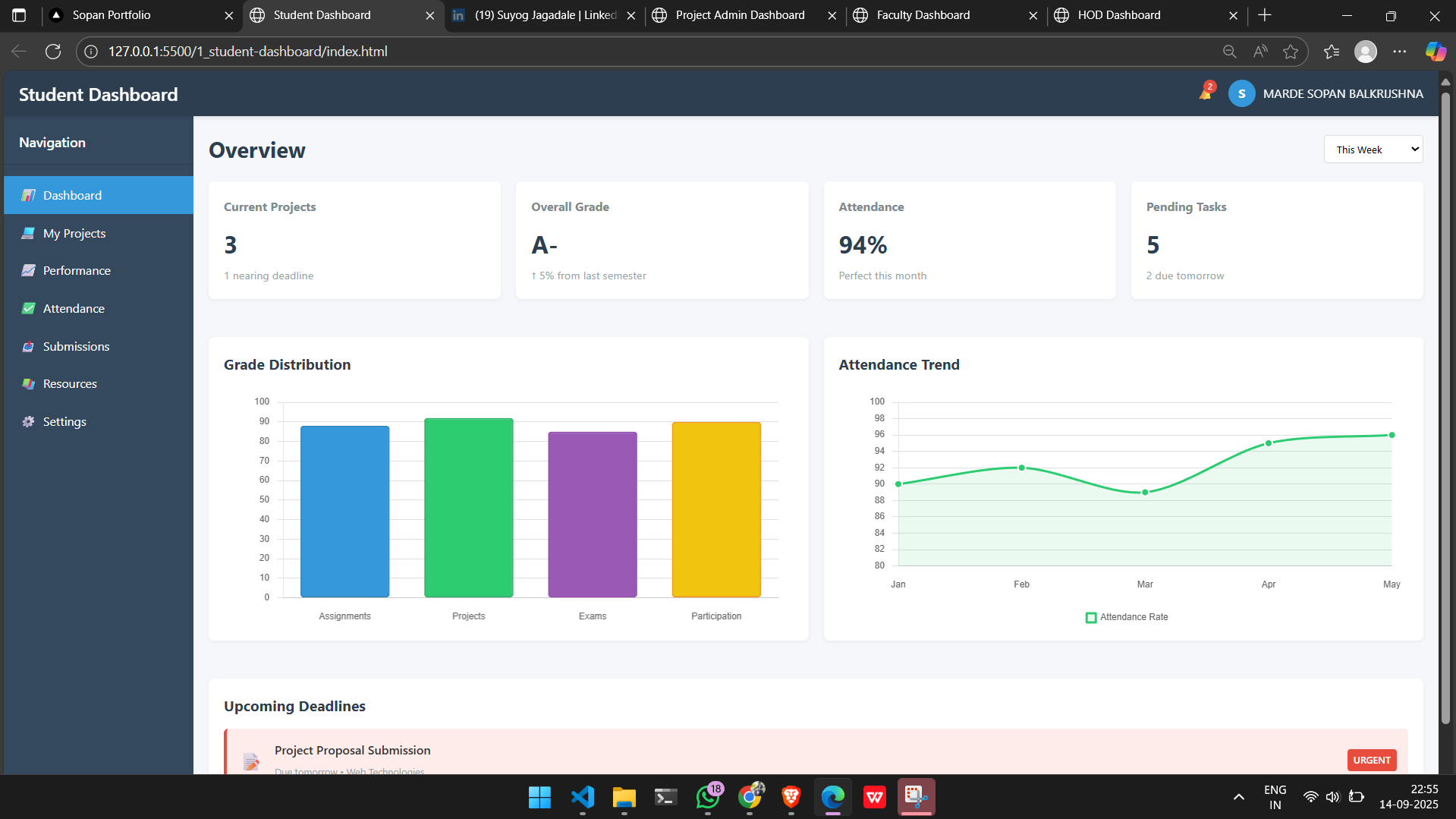Click the site information icon

point(91,52)
